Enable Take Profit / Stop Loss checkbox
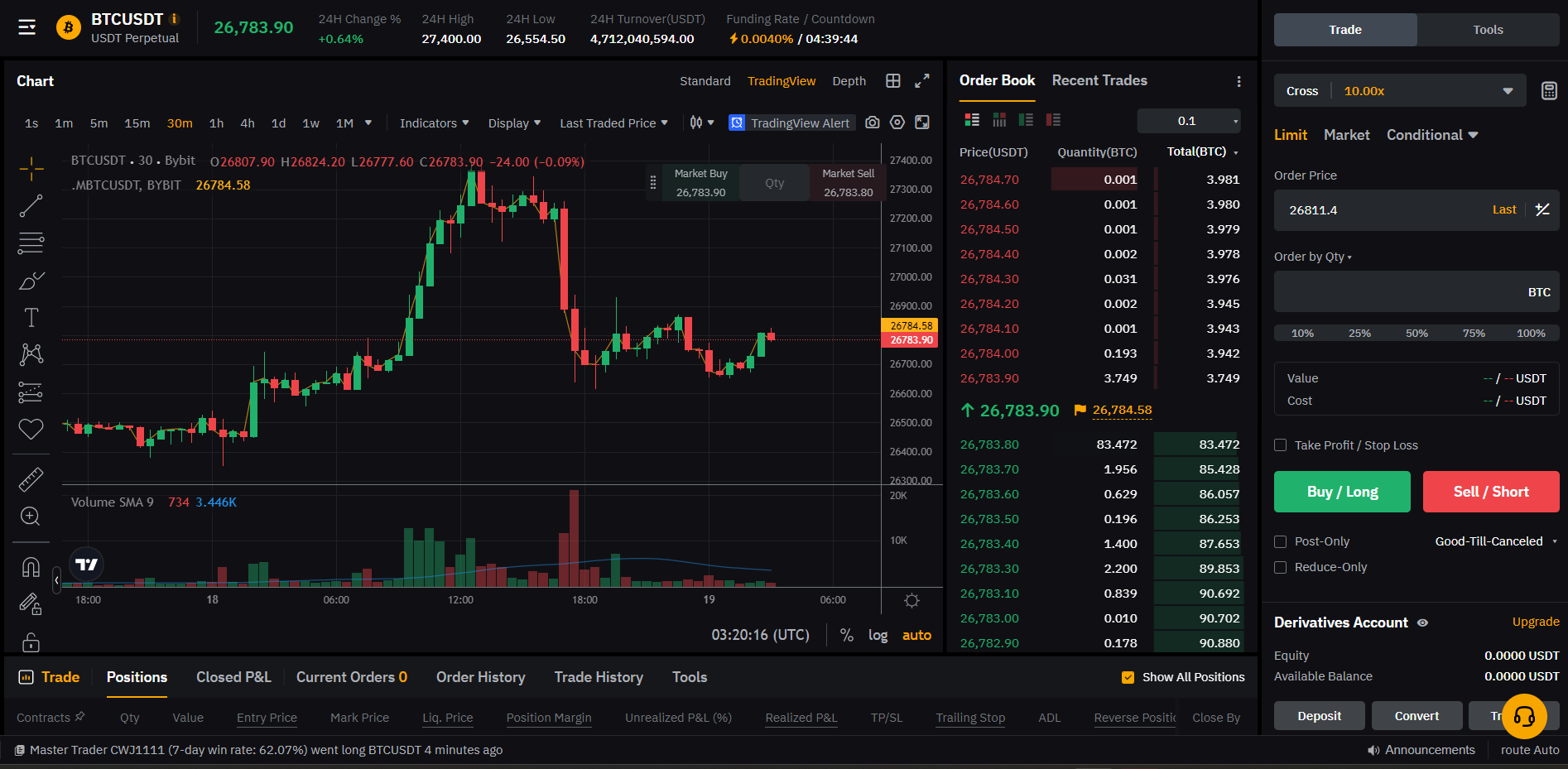This screenshot has height=769, width=1568. pyautogui.click(x=1281, y=445)
